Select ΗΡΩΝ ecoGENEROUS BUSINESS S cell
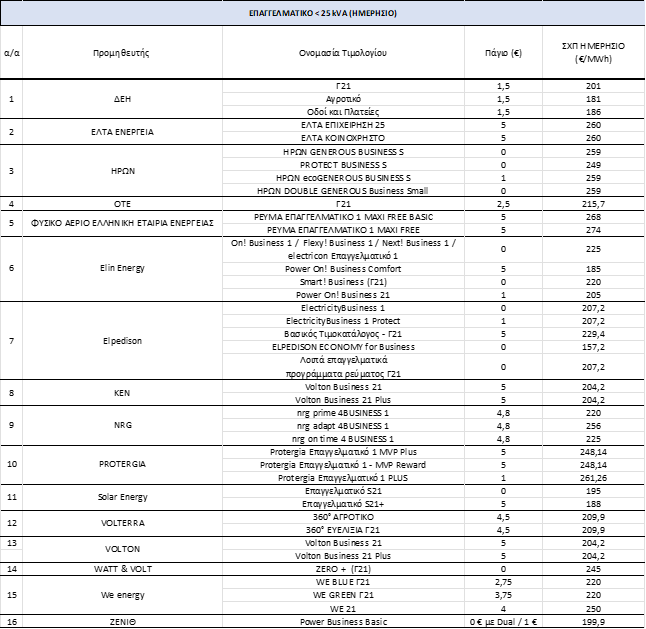The width and height of the screenshot is (646, 629). (343, 178)
